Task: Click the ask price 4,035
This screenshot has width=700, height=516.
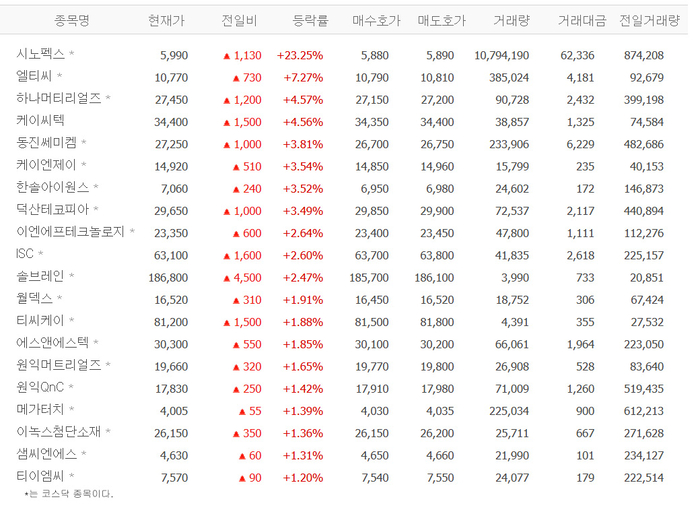Action: (x=440, y=411)
